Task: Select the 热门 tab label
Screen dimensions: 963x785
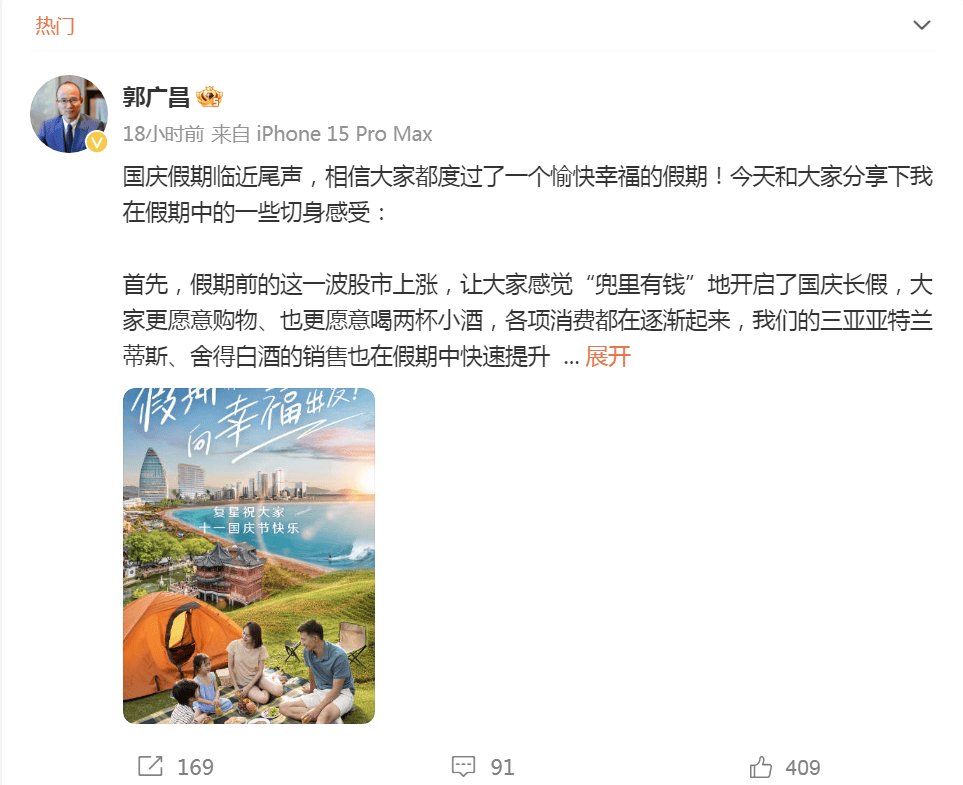Action: click(55, 26)
